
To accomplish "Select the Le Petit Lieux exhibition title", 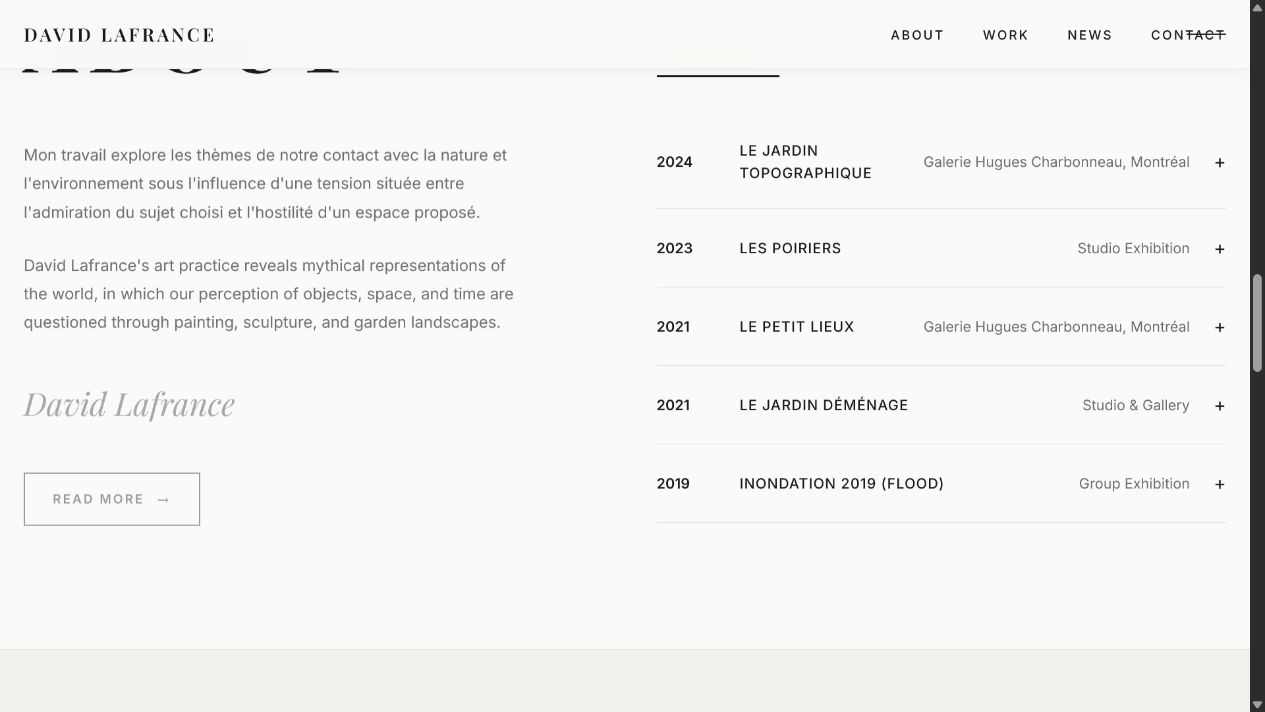I will (x=797, y=327).
